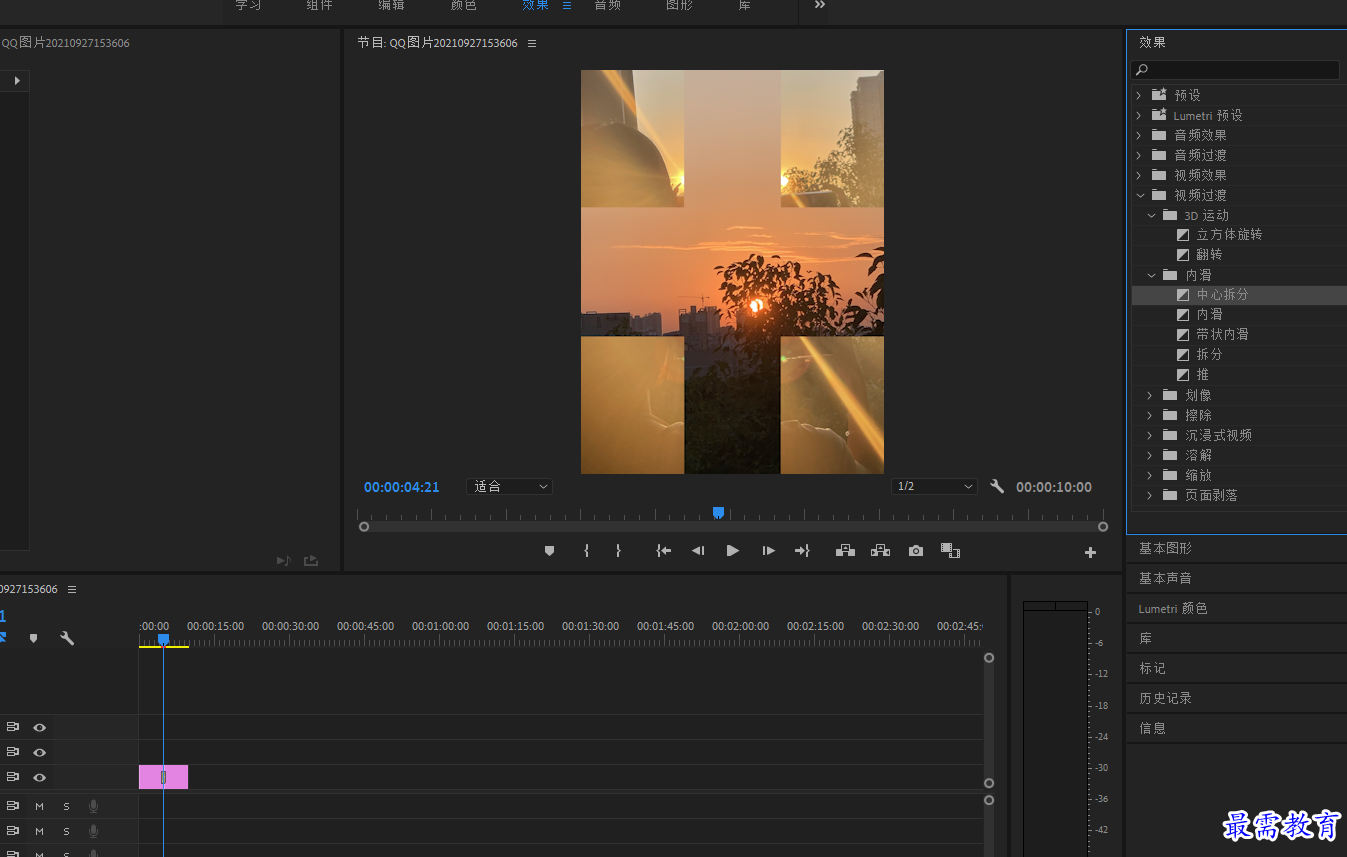Switch to the 编辑 workspace tab
Viewport: 1347px width, 857px height.
tap(391, 5)
